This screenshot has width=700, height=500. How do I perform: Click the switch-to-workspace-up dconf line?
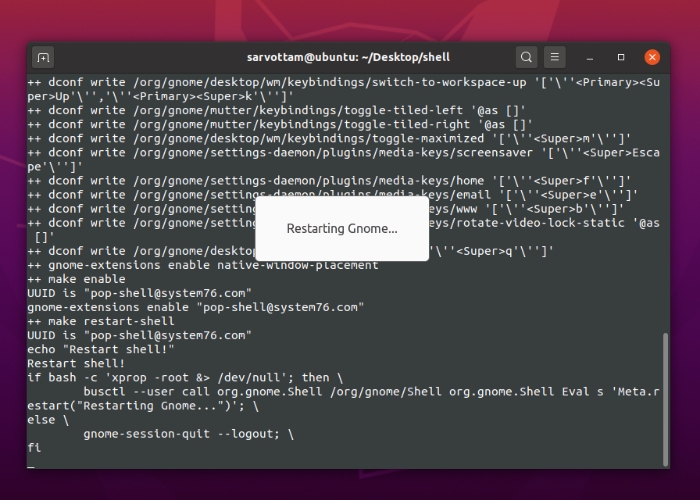point(343,89)
